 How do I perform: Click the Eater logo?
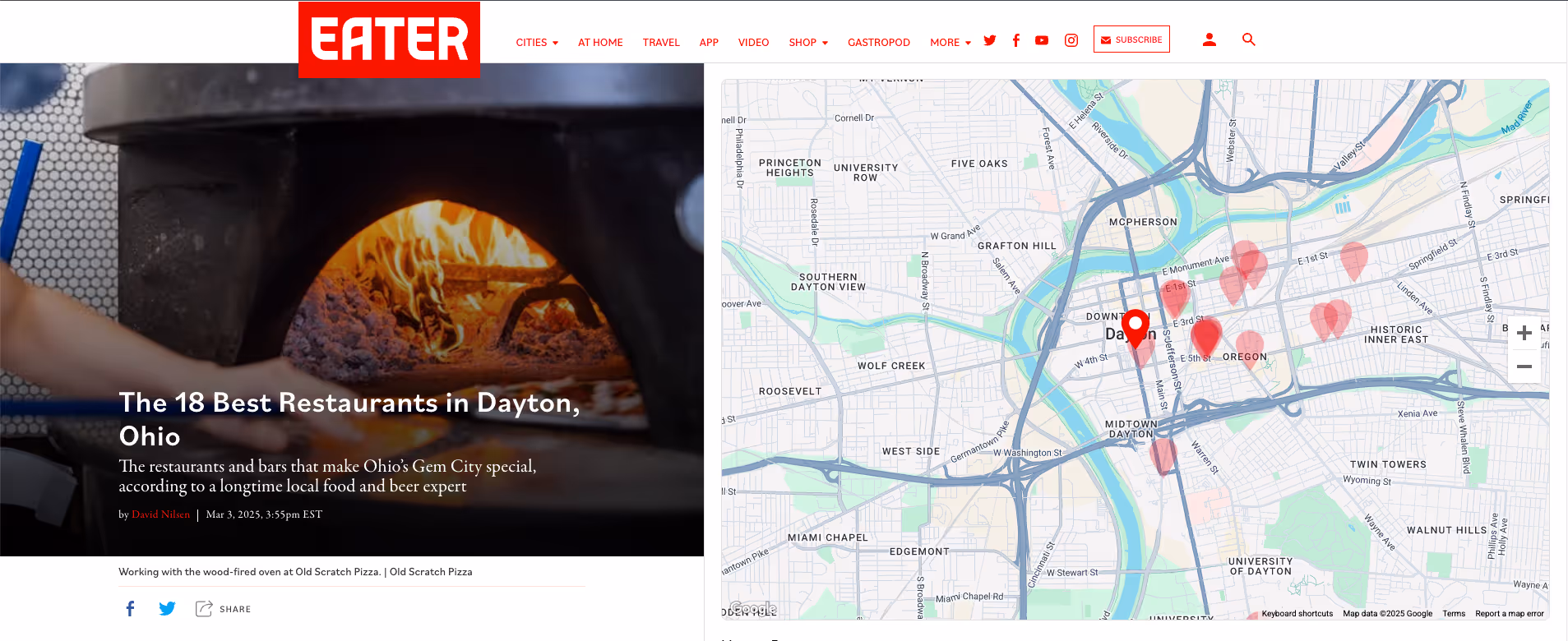pyautogui.click(x=389, y=39)
